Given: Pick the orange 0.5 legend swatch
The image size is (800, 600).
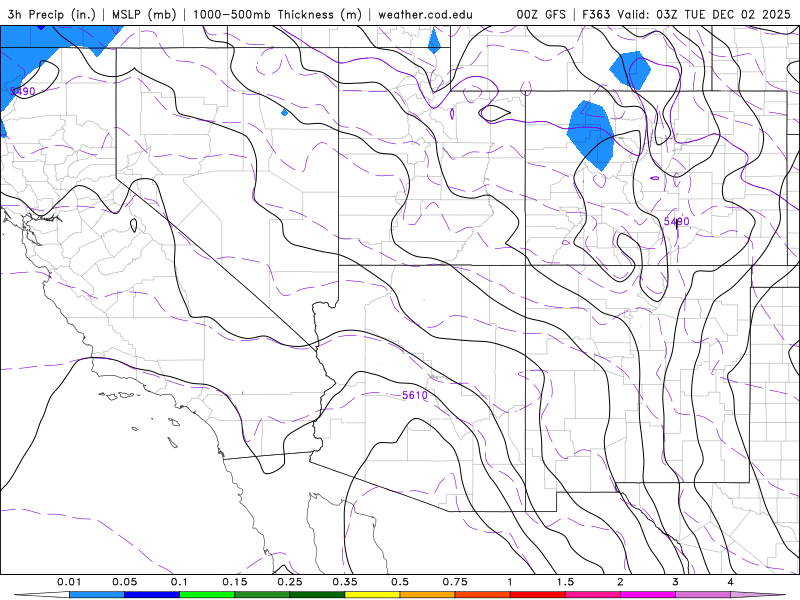Looking at the screenshot, I should [x=428, y=595].
